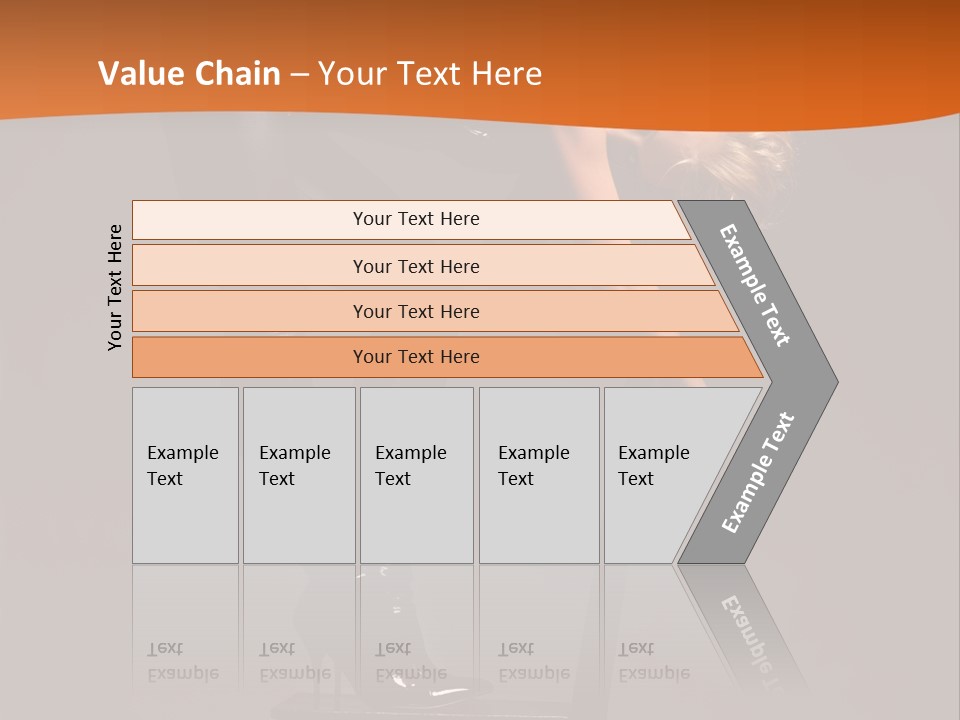Select the 'Your Text Here' part of the title
Viewport: 960px width, 720px height.
click(430, 74)
